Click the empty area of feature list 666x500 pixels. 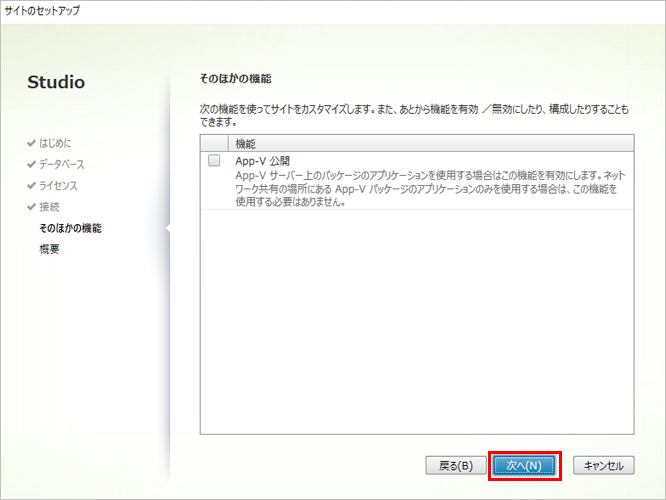(x=416, y=320)
